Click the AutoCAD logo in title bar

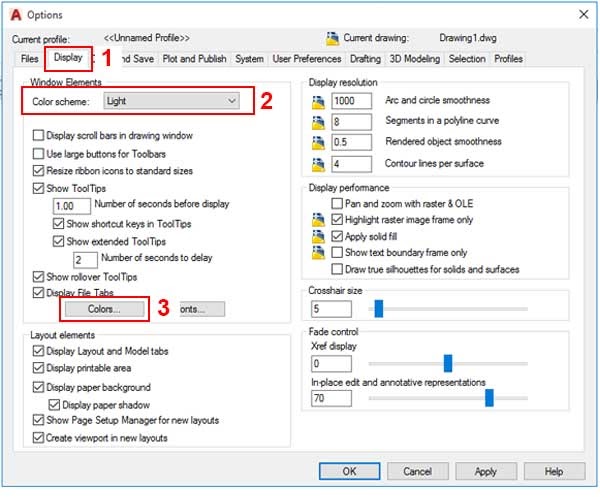click(x=16, y=15)
